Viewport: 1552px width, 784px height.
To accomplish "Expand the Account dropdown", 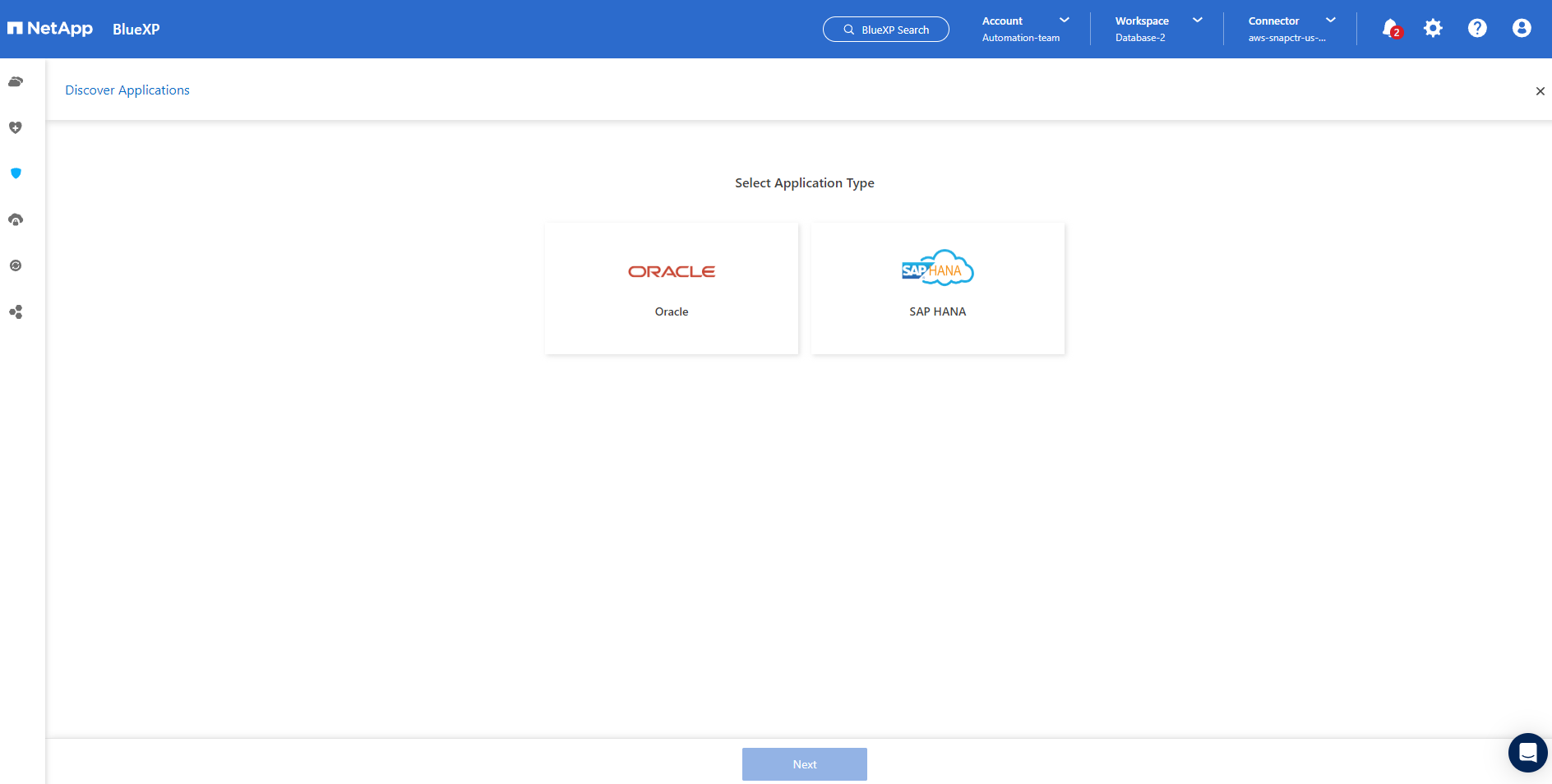I will coord(1025,29).
